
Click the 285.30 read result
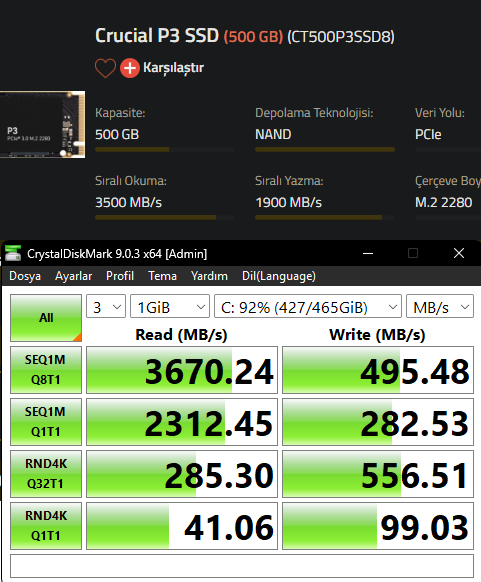tap(182, 474)
